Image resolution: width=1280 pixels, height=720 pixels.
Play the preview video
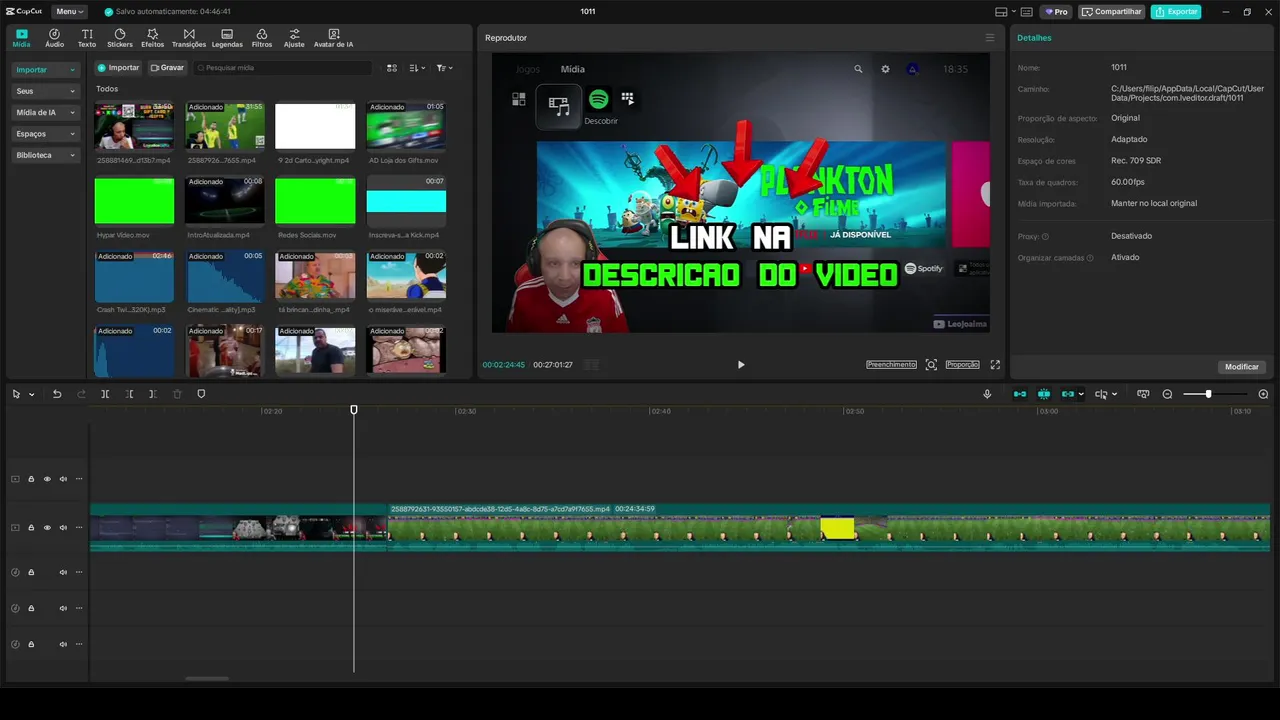pyautogui.click(x=741, y=365)
